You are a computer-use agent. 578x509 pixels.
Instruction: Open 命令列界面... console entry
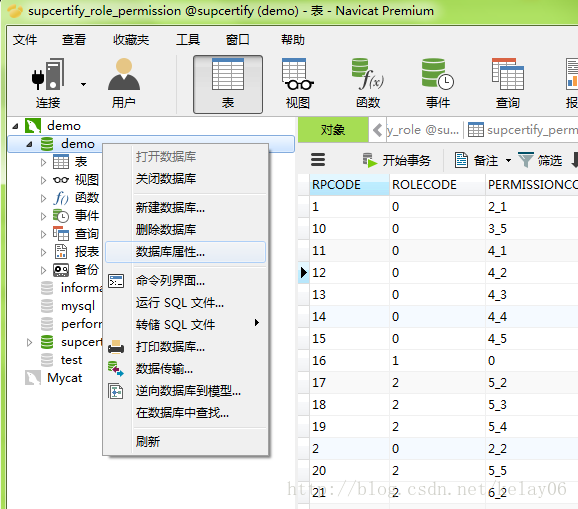(185, 281)
